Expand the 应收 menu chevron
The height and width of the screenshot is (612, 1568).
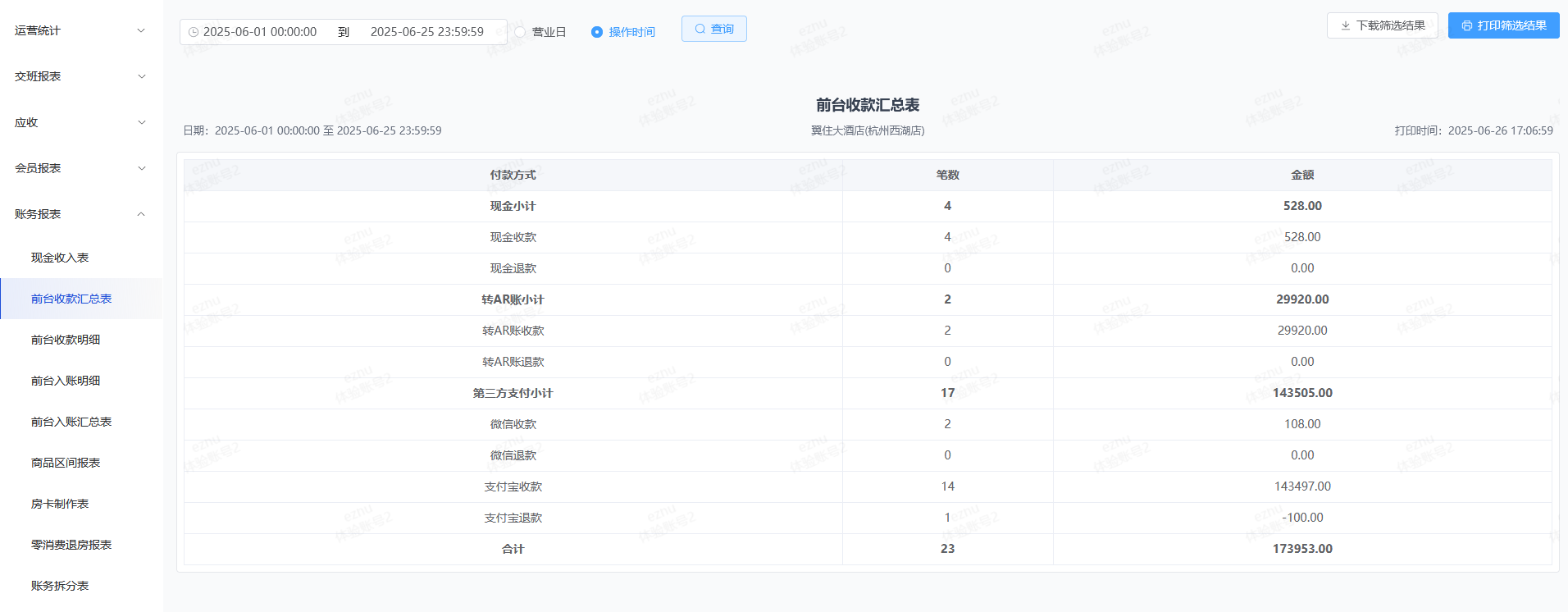tap(141, 122)
